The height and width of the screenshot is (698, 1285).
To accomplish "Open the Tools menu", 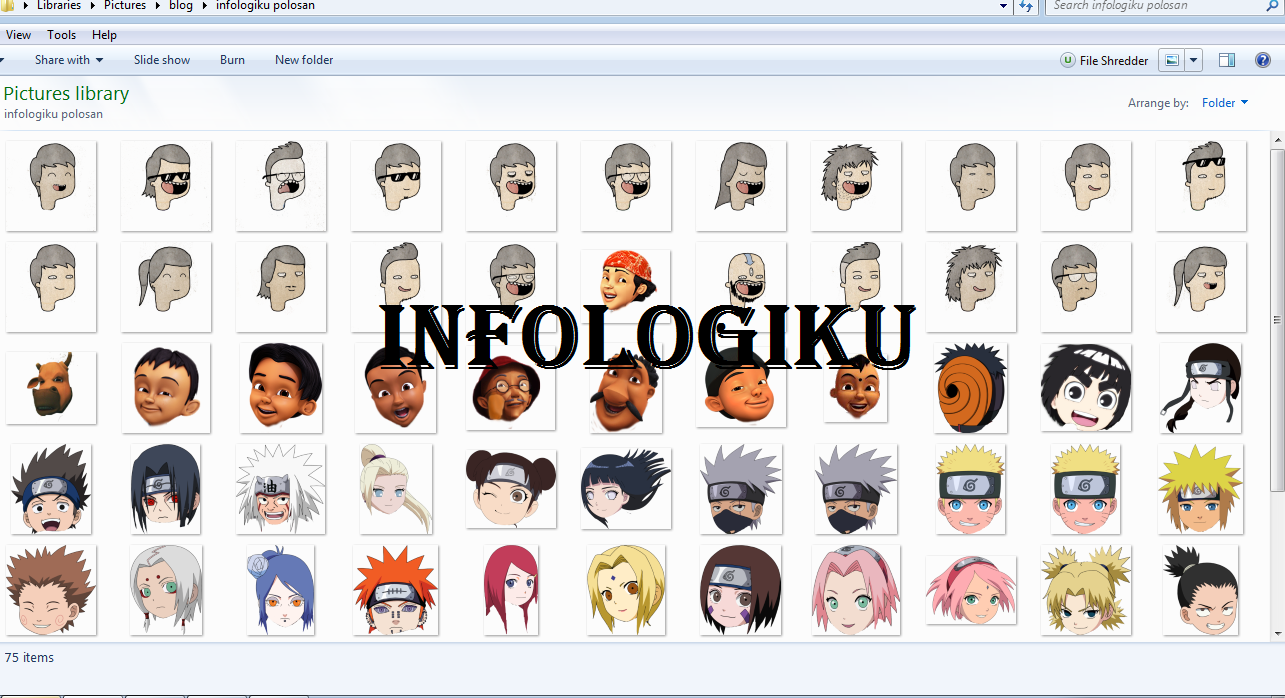I will pos(61,35).
